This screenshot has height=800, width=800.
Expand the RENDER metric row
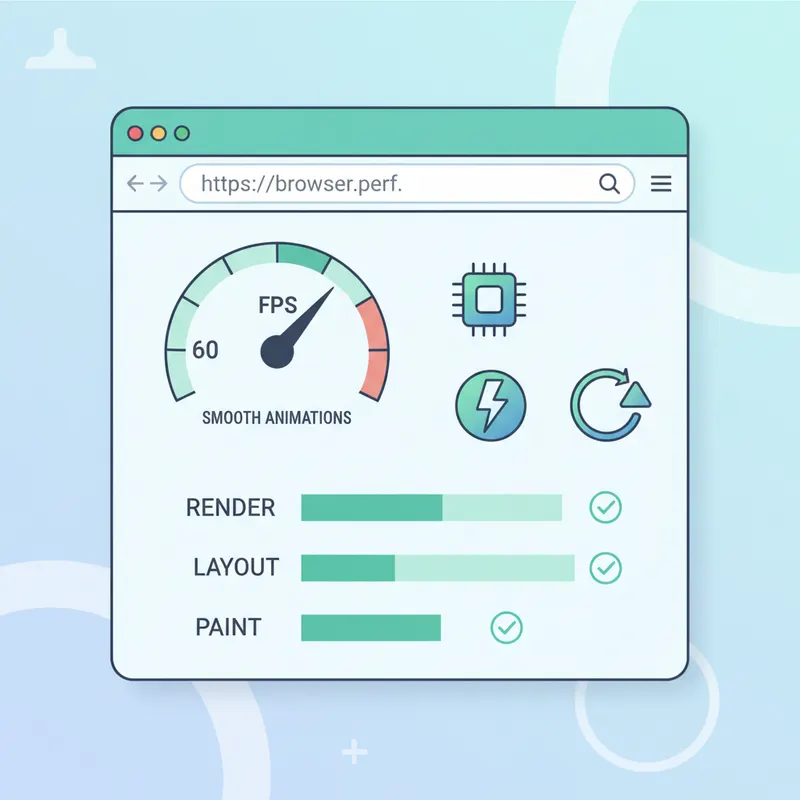coord(433,508)
